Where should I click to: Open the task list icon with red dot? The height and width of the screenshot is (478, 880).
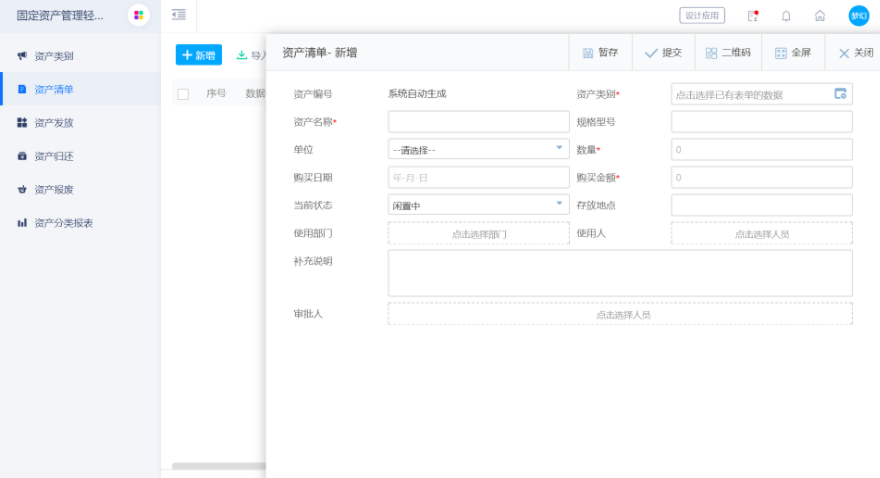click(x=753, y=16)
